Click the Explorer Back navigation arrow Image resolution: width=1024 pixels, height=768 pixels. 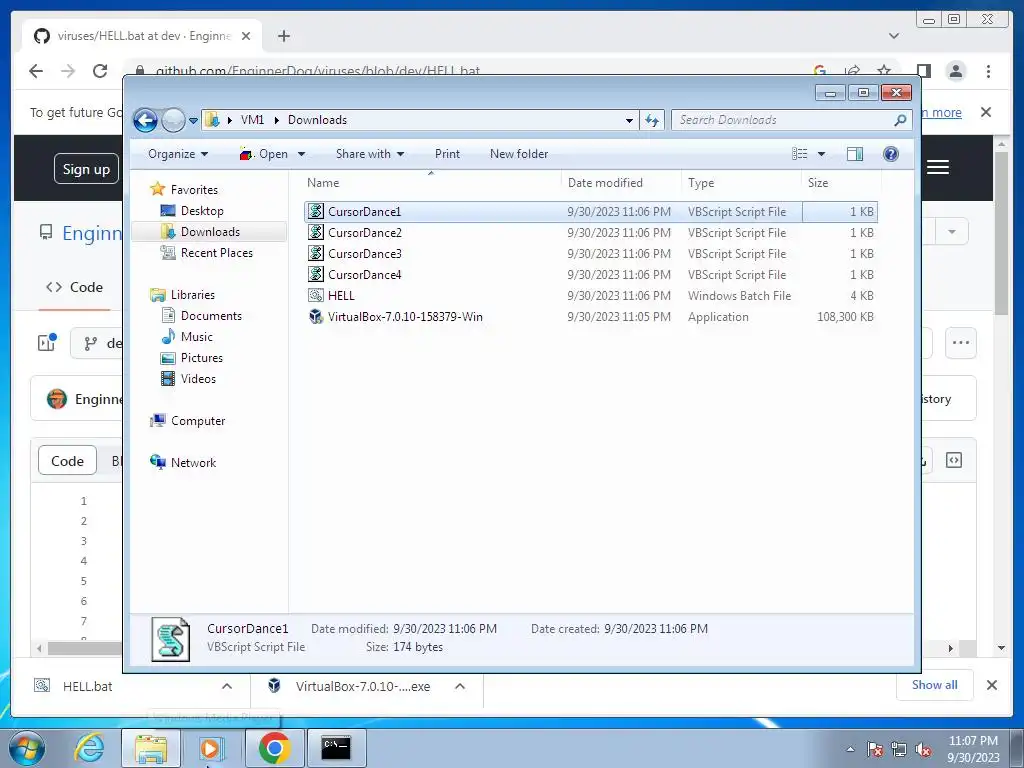pyautogui.click(x=145, y=120)
